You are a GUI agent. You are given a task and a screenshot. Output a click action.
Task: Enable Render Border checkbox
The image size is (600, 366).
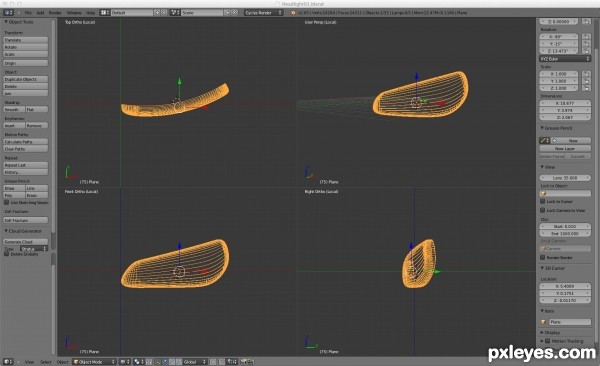[x=543, y=257]
